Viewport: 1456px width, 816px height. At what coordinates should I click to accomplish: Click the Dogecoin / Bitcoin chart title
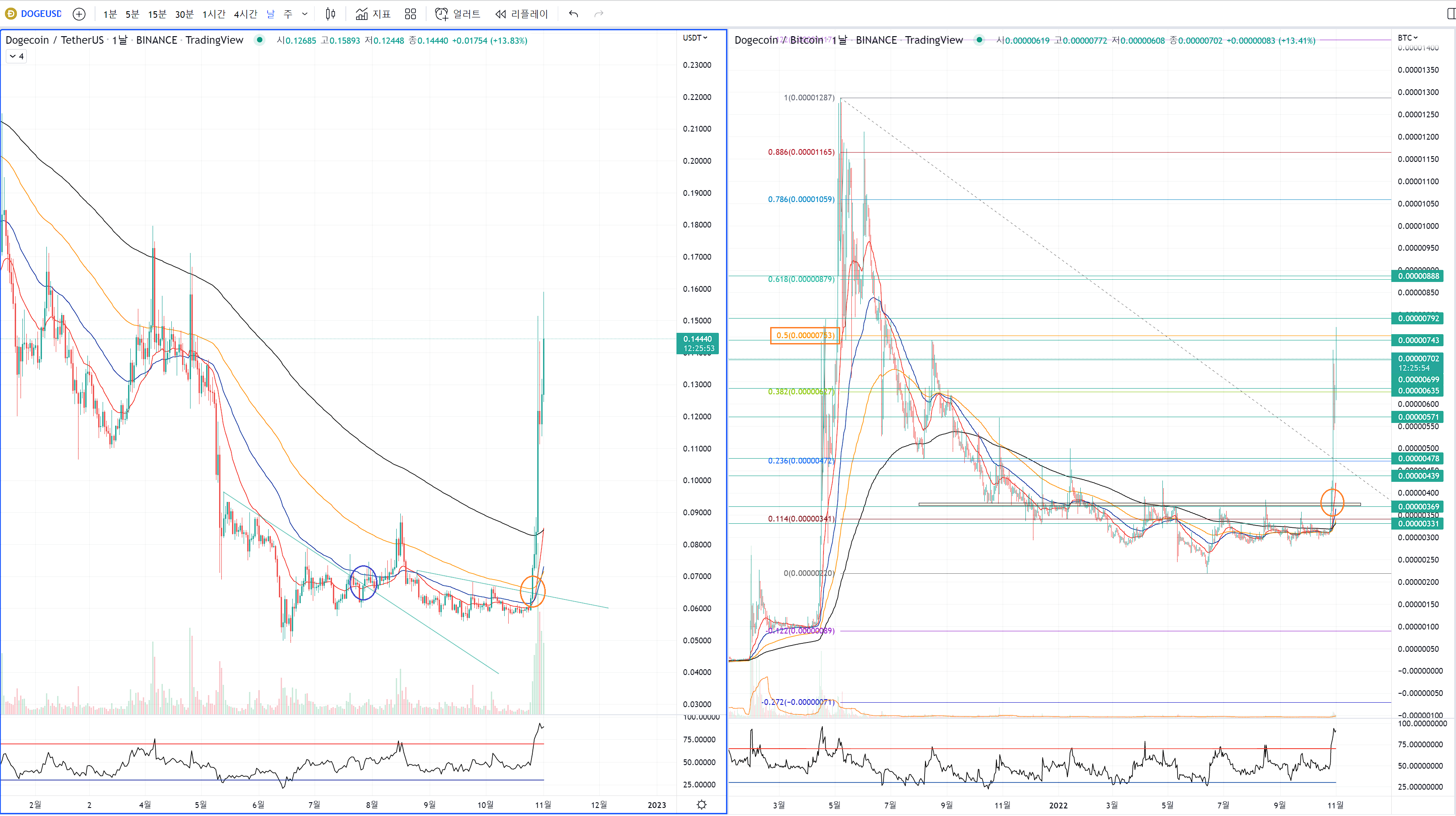778,40
